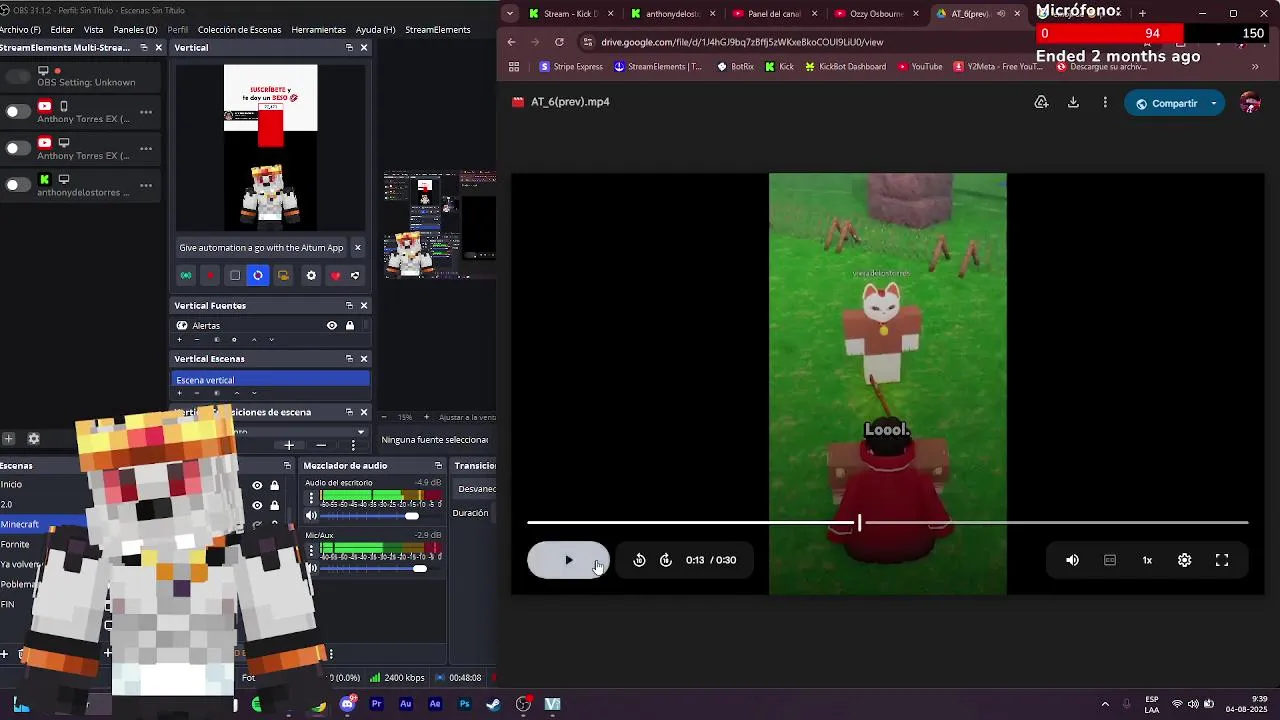
Task: Open Premiere Pro from taskbar
Action: coord(376,704)
